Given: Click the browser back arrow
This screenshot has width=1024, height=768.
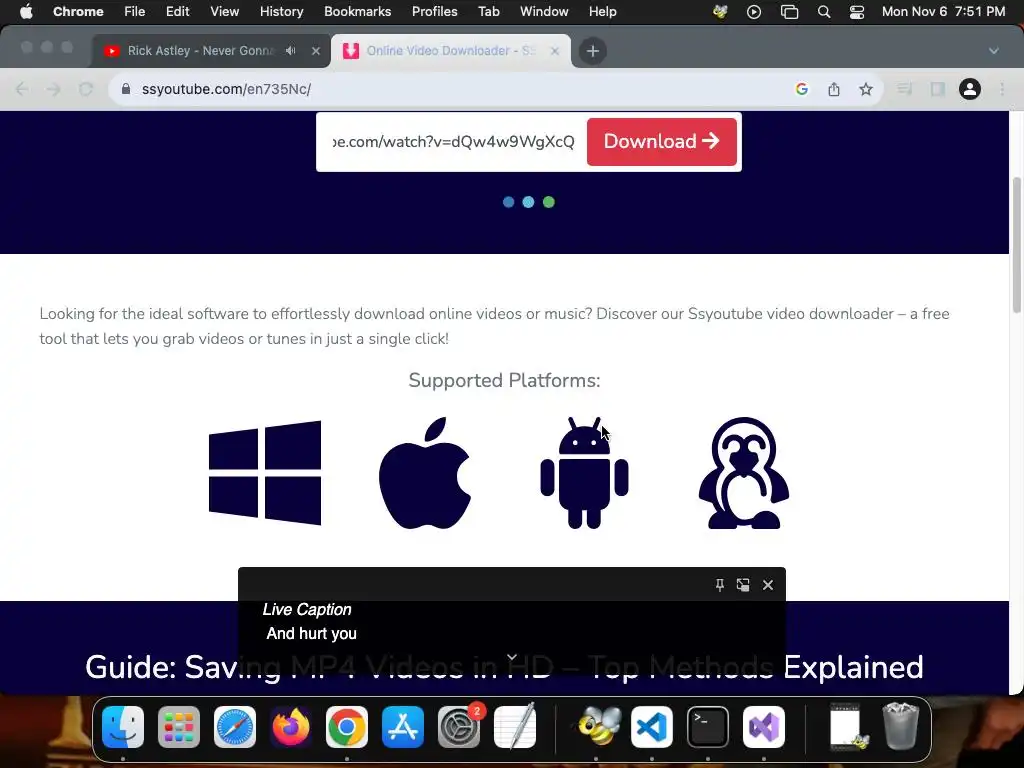Looking at the screenshot, I should point(22,89).
